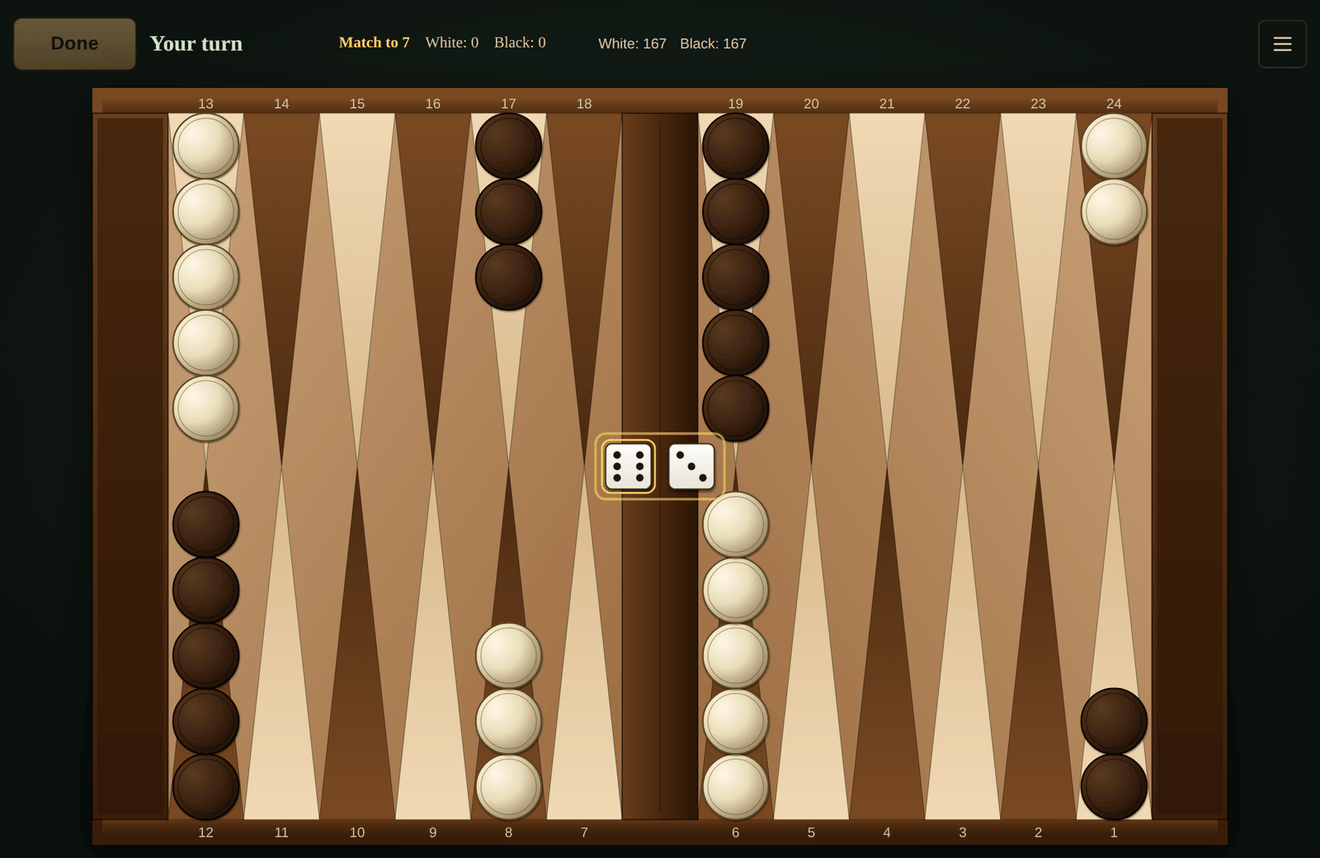Image resolution: width=1320 pixels, height=858 pixels.
Task: Click the Done button
Action: 75,44
